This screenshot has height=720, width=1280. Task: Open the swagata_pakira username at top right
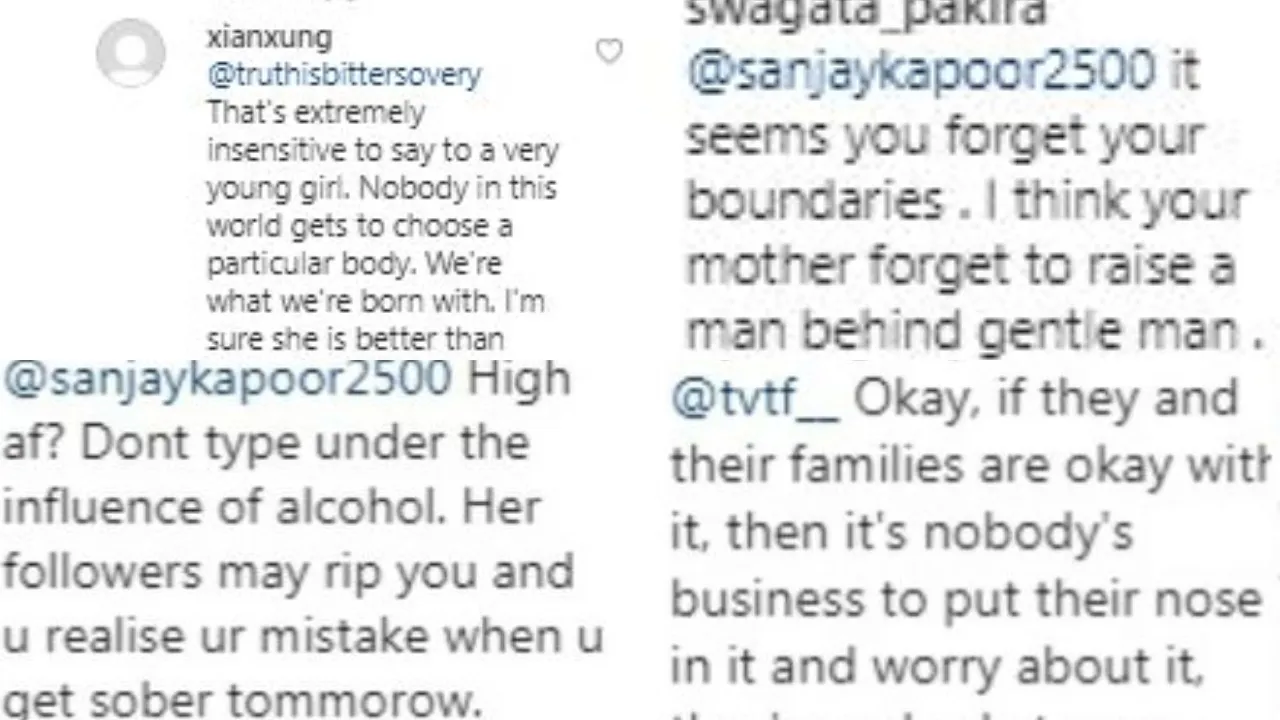(865, 12)
